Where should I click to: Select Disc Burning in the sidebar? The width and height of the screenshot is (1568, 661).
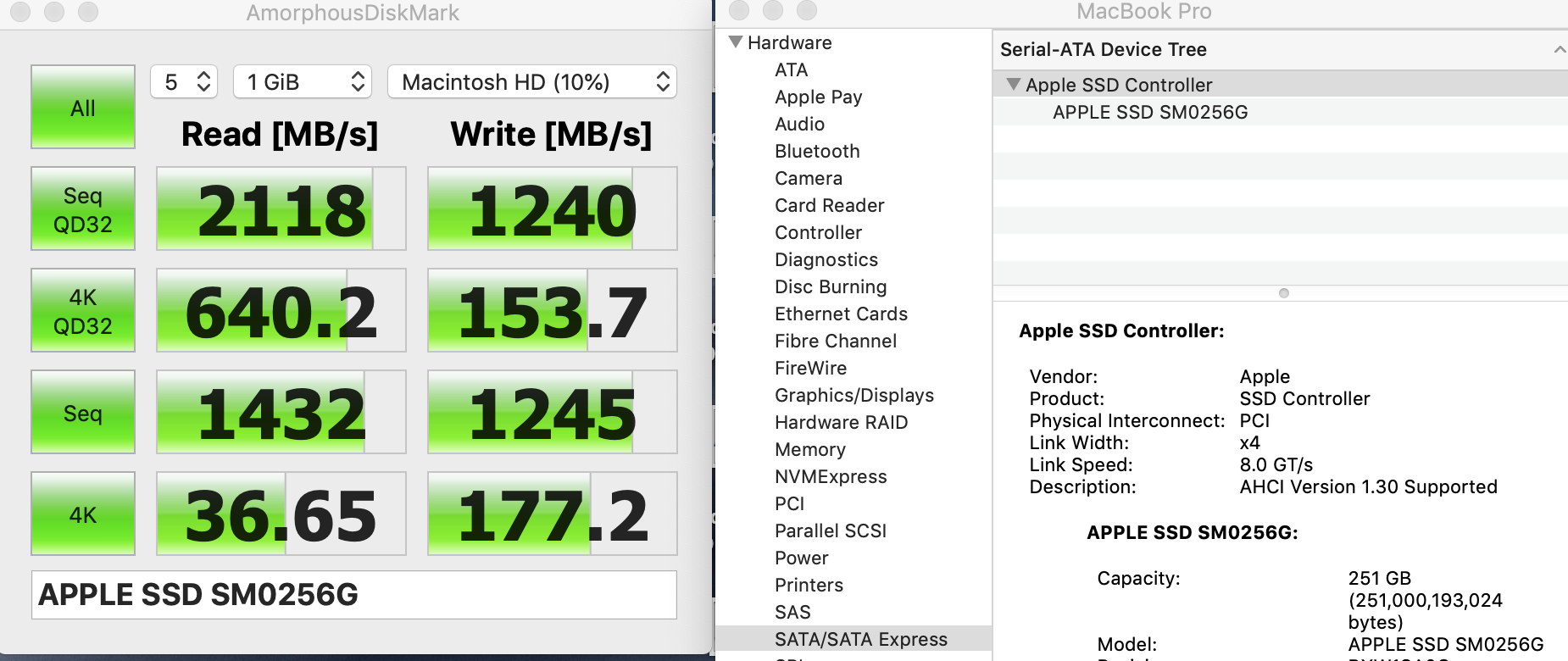click(x=831, y=286)
